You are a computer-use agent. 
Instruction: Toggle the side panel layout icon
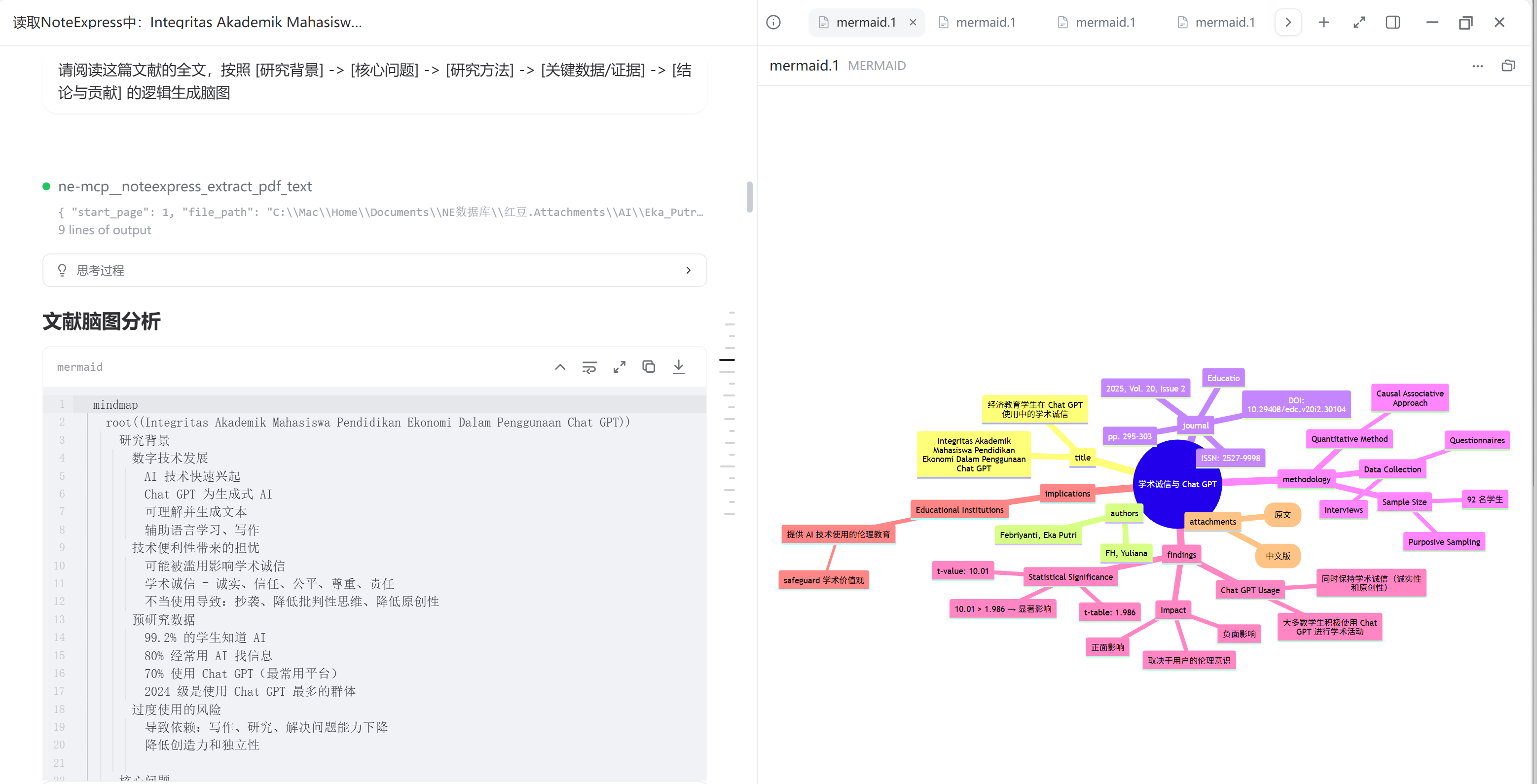(x=1393, y=23)
